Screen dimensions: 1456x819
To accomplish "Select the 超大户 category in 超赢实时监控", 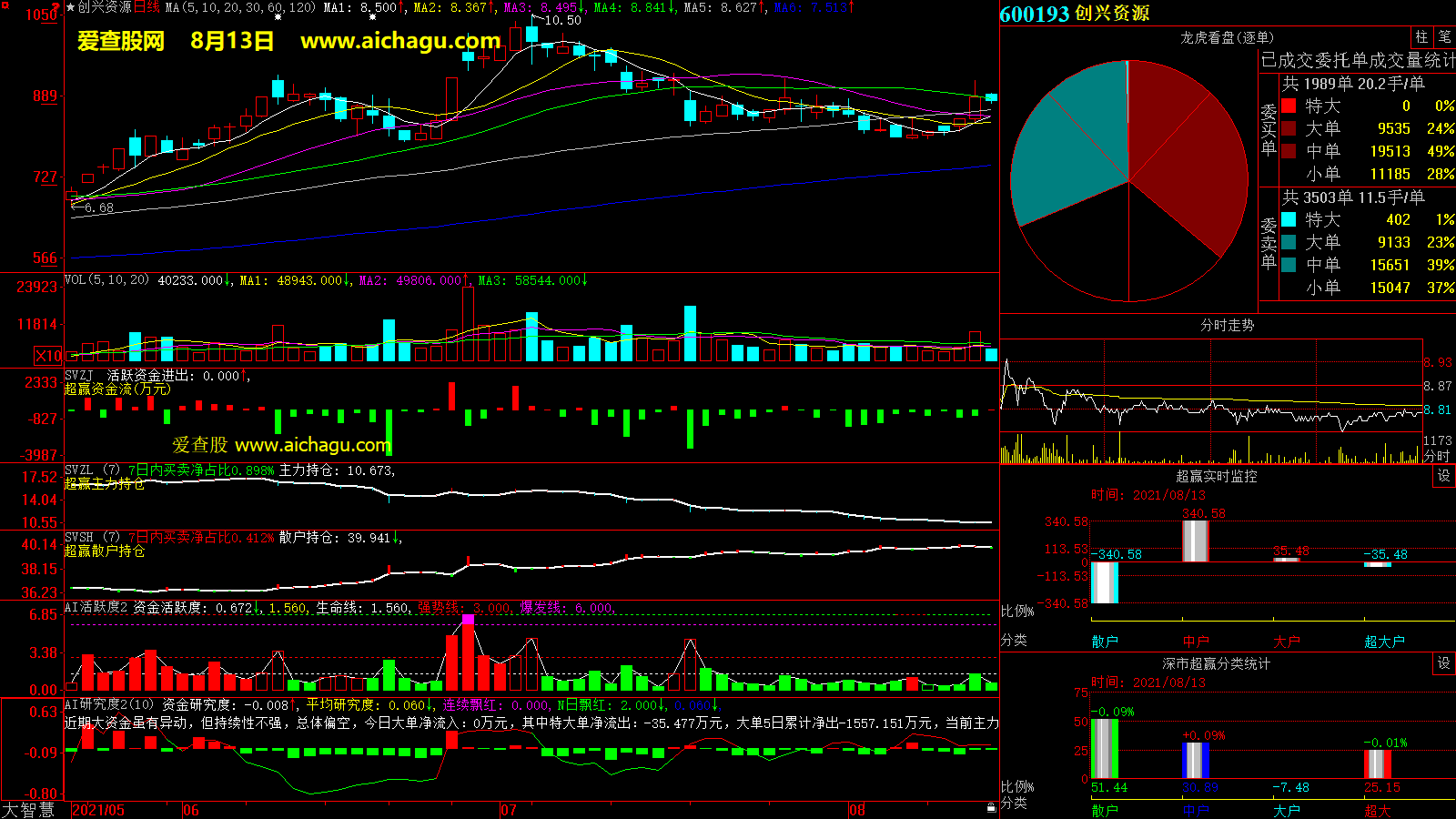I will click(1384, 642).
